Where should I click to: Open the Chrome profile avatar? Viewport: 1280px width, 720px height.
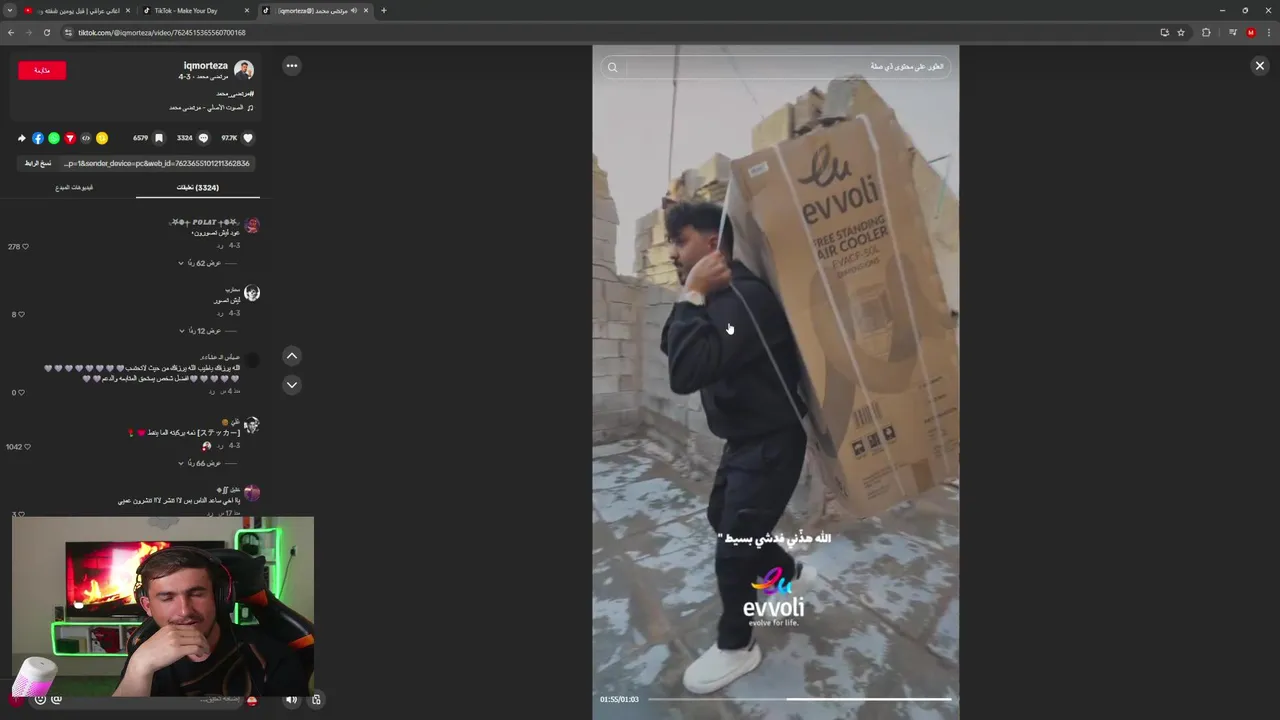click(x=1251, y=32)
